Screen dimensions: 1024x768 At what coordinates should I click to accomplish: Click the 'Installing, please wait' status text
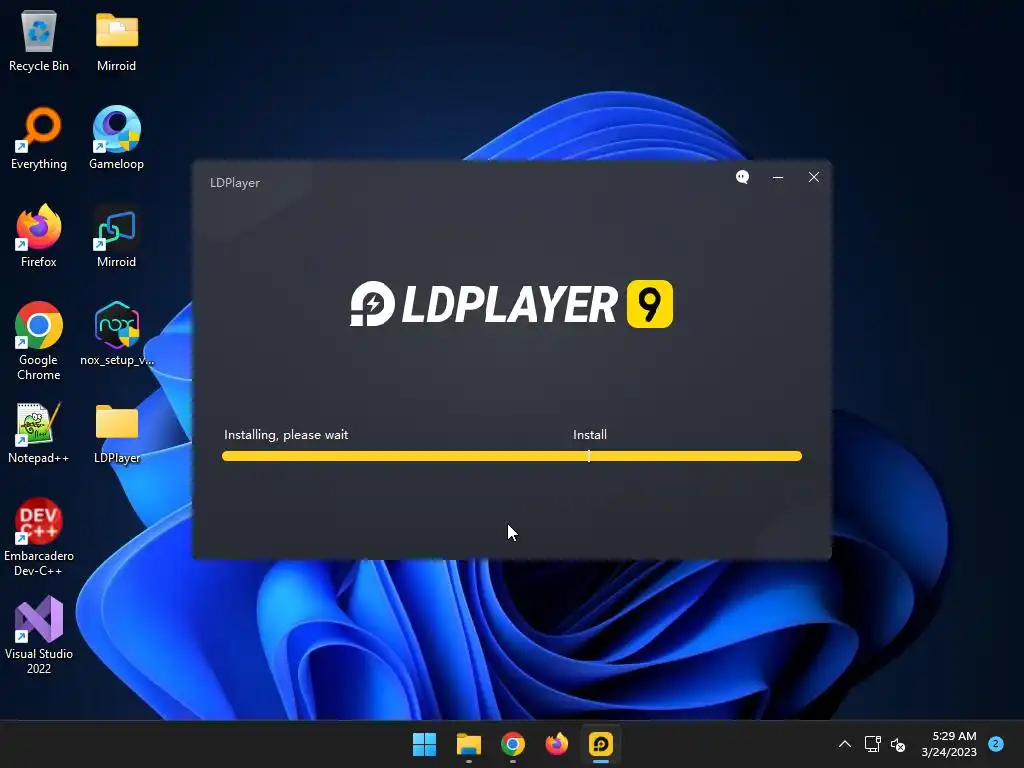tap(286, 435)
